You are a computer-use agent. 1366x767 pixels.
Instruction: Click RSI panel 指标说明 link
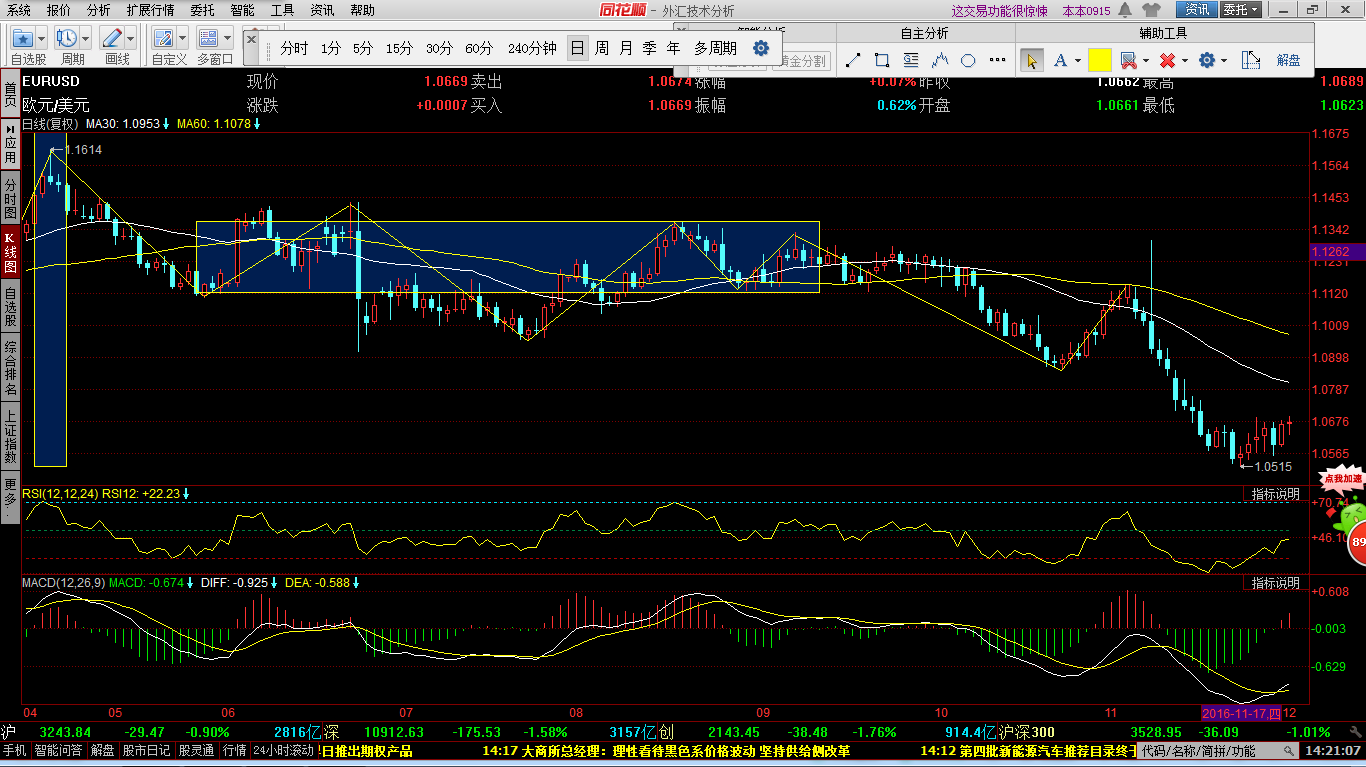coord(1276,494)
